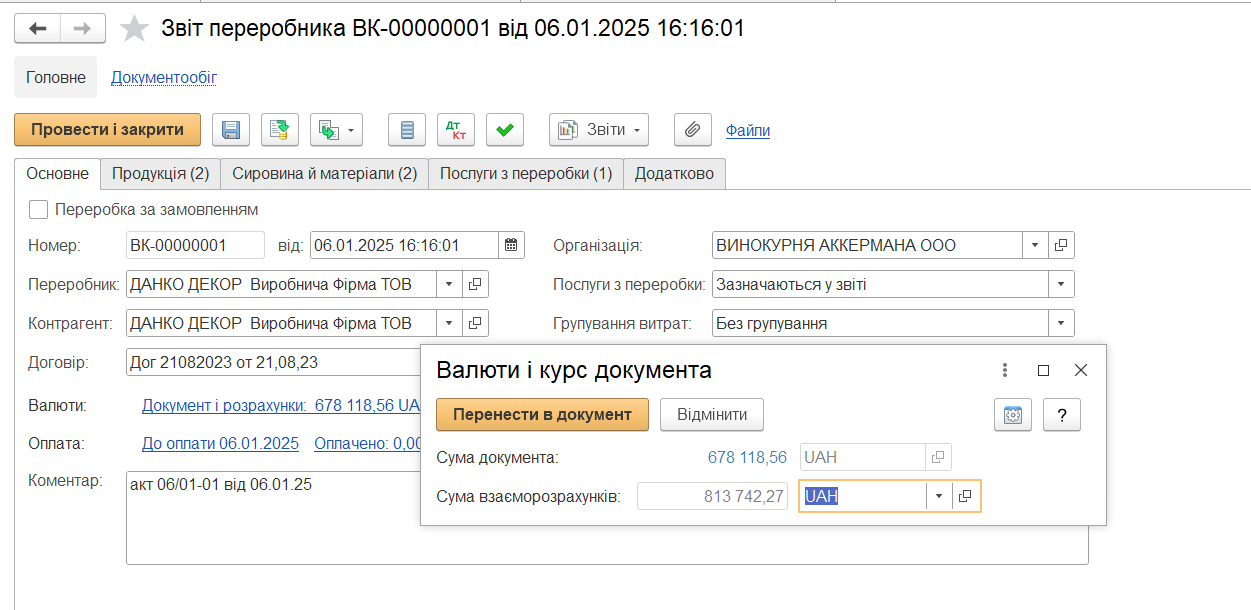Click the Договір field
This screenshot has height=610, width=1251.
pos(273,362)
